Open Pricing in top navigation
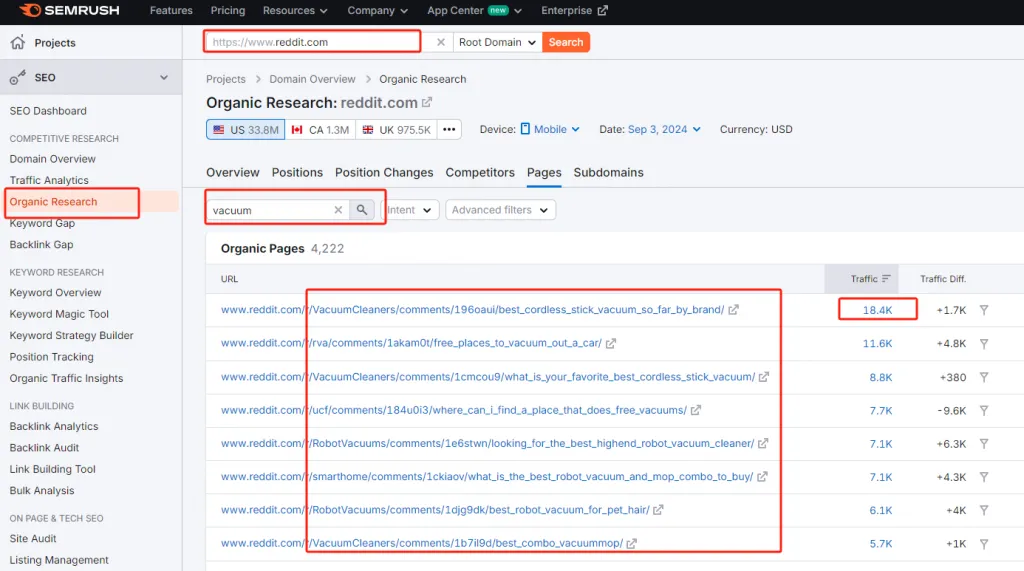The width and height of the screenshot is (1024, 571). [228, 10]
